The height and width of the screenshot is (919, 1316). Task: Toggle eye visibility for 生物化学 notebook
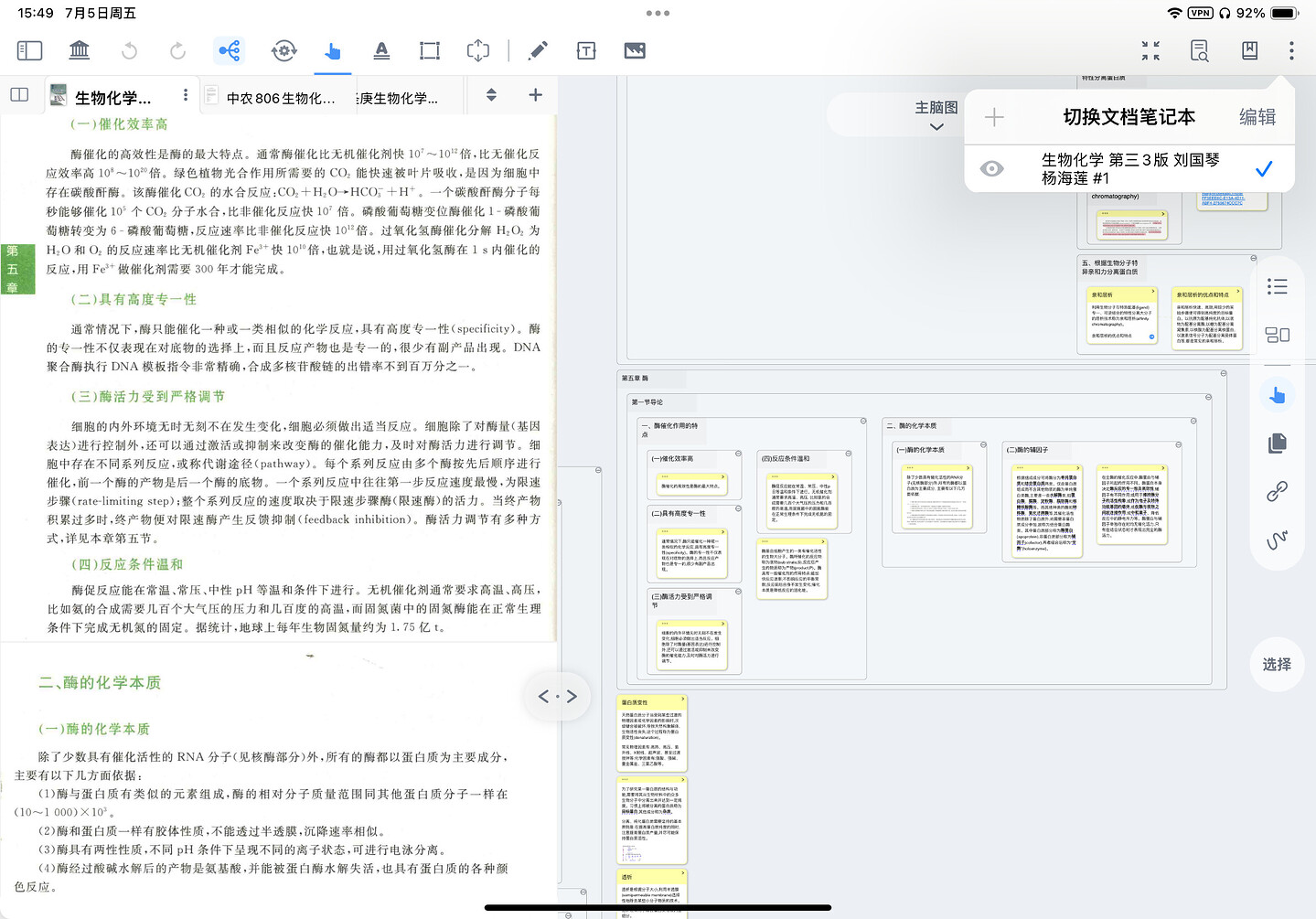tap(992, 169)
